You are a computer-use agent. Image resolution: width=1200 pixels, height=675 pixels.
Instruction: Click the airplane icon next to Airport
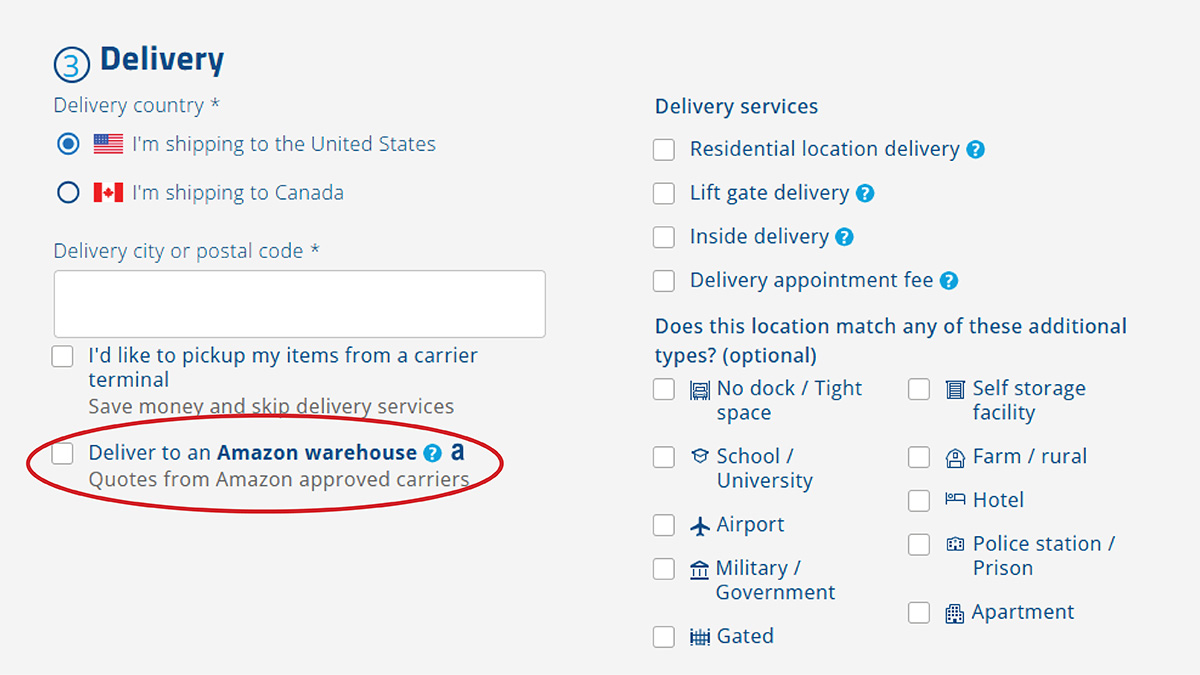click(x=698, y=524)
